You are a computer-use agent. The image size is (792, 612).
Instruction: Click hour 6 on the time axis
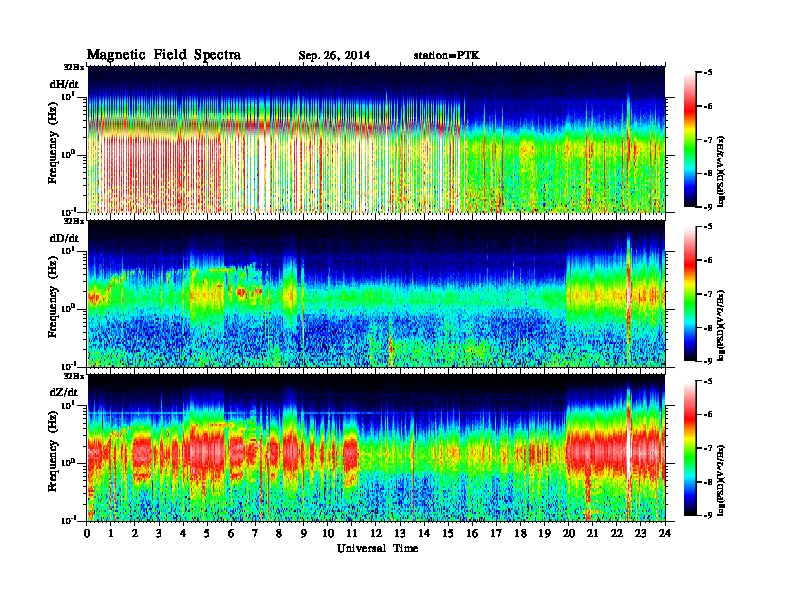tap(231, 533)
